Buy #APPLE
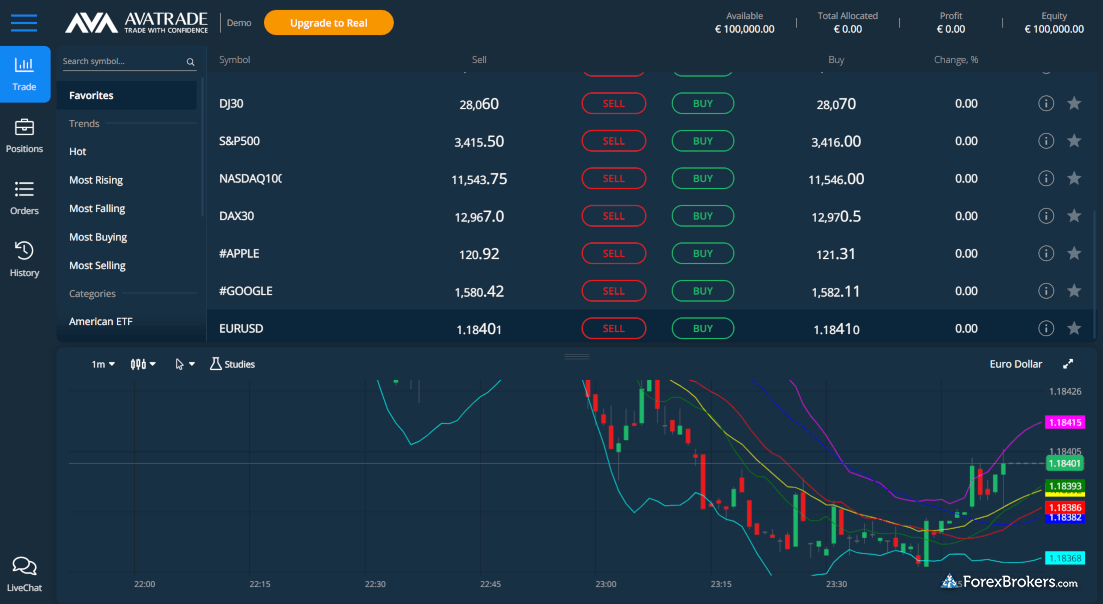 703,253
